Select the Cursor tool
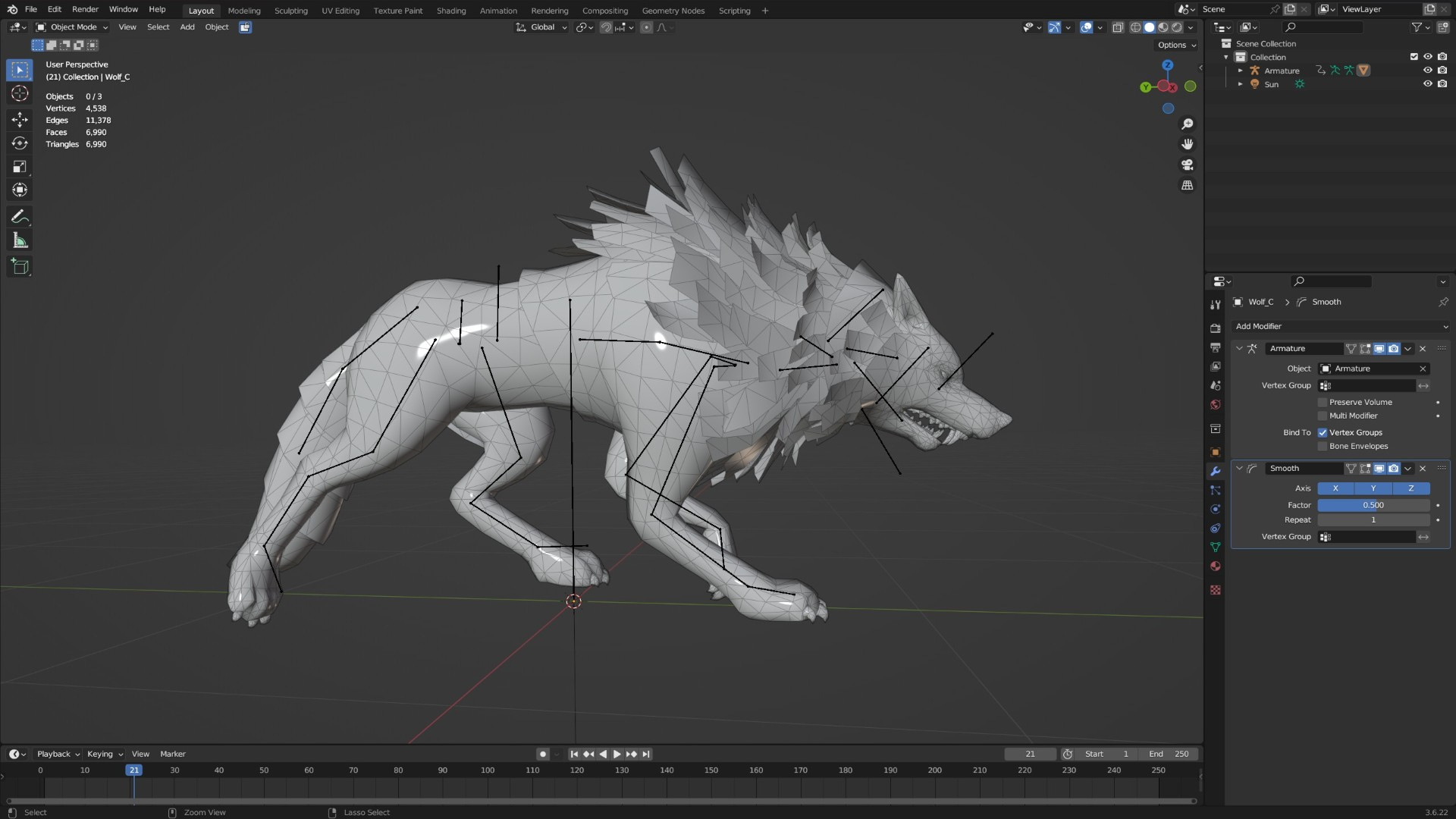Viewport: 1456px width, 819px height. 20,93
